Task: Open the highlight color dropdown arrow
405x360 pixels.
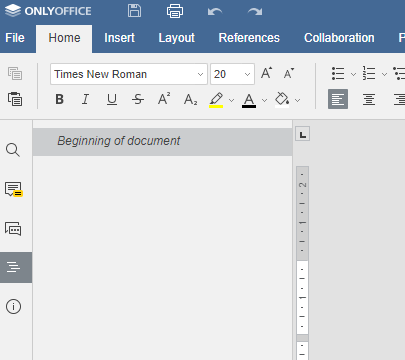Action: 231,100
